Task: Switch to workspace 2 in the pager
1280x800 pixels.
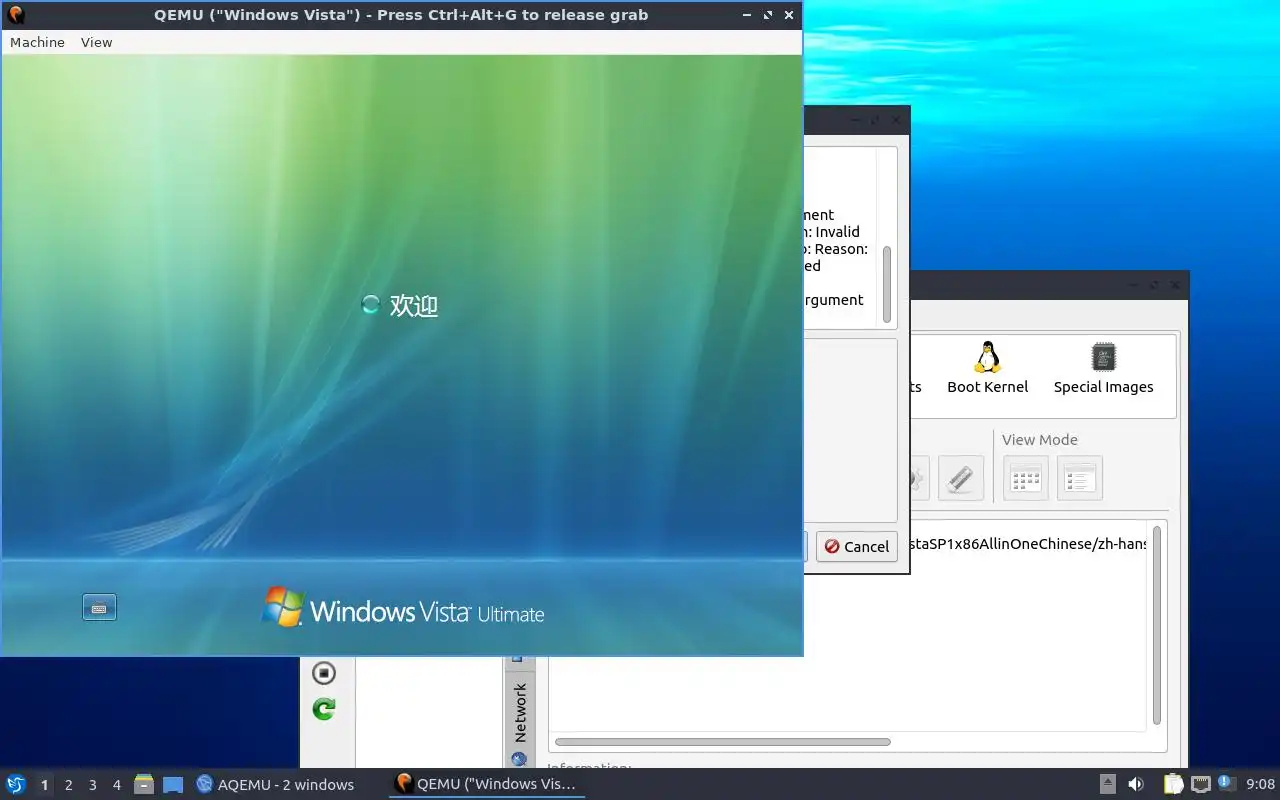Action: 69,785
